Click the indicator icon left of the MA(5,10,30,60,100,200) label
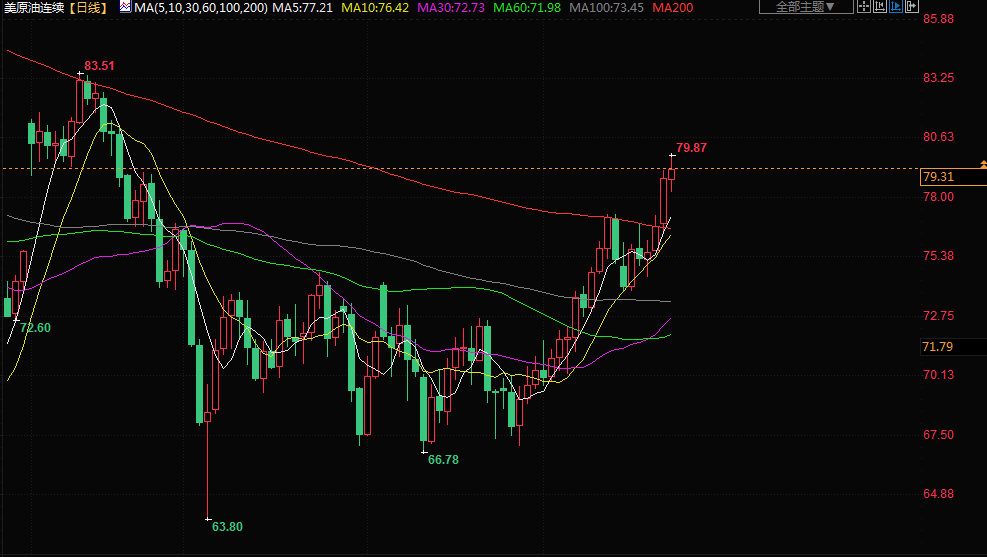 pos(125,7)
